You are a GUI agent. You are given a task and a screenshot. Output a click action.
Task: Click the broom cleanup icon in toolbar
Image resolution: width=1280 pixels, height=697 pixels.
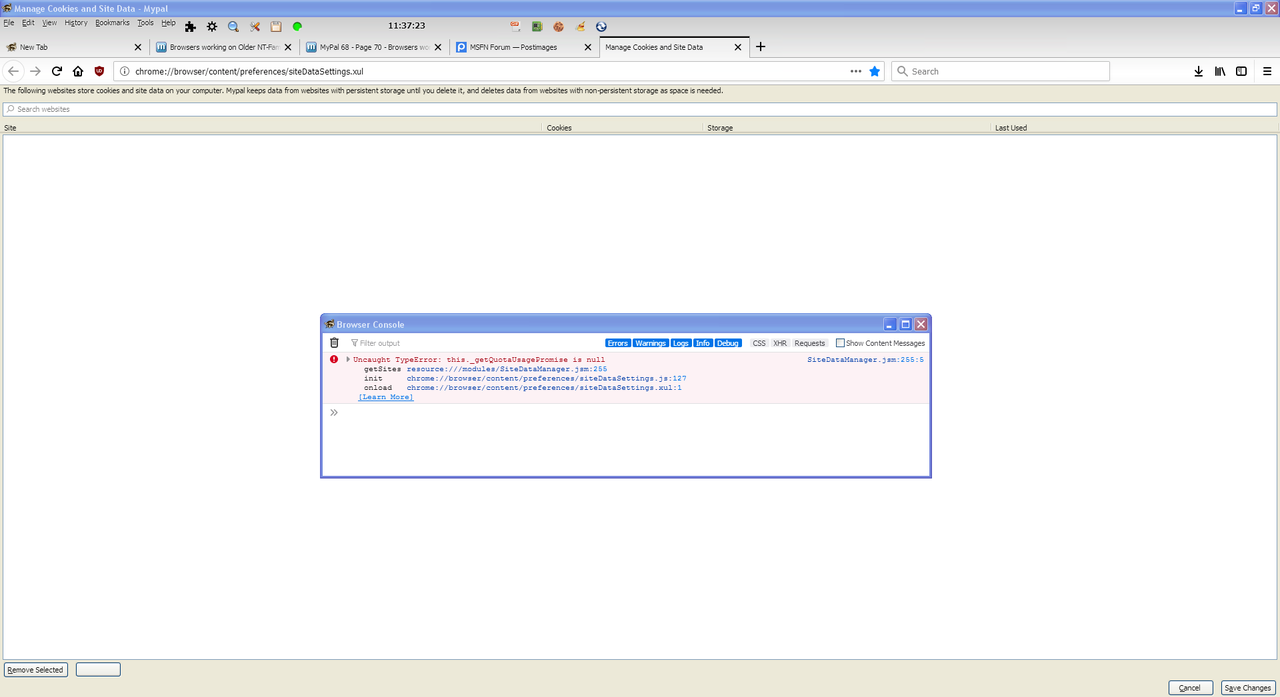click(x=580, y=26)
